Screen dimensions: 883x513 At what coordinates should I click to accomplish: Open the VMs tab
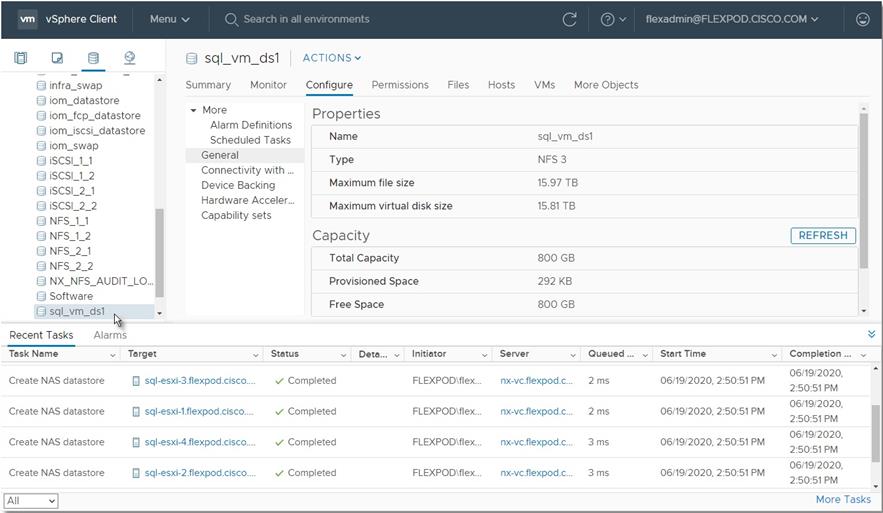coord(545,85)
